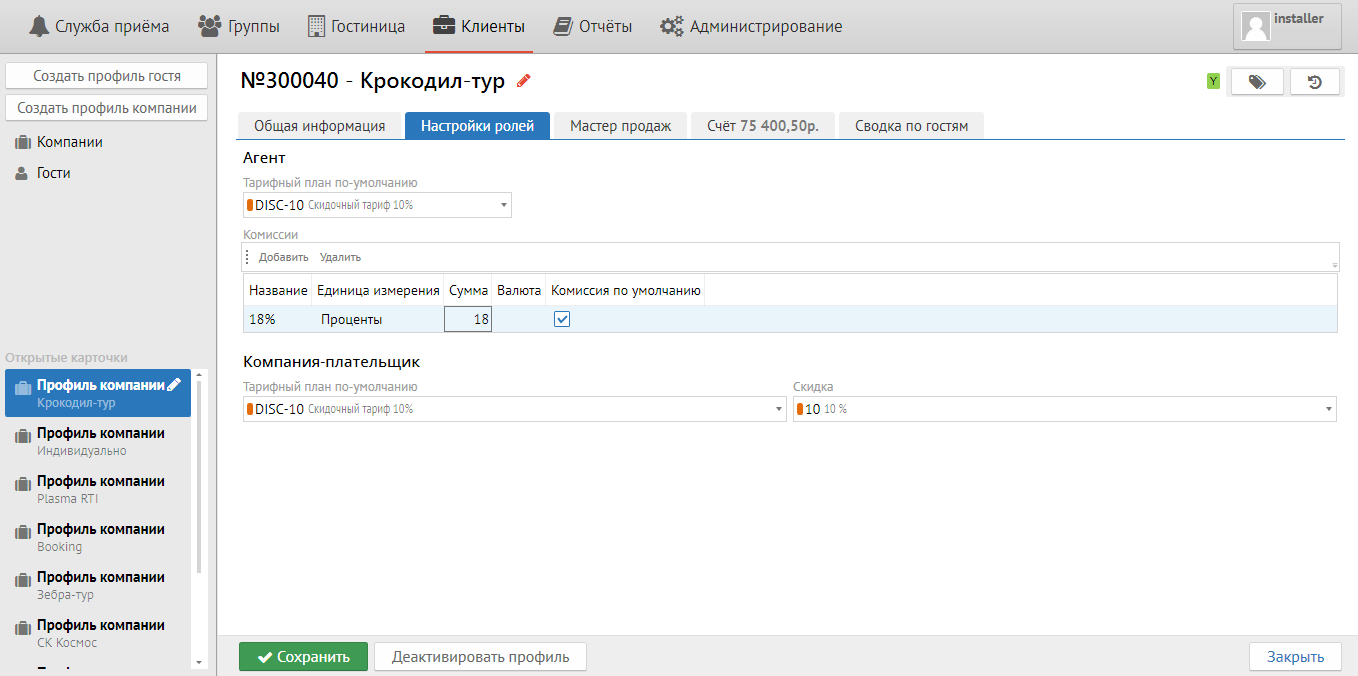The width and height of the screenshot is (1358, 676).
Task: Click the Деактивировать профиль button
Action: coord(480,657)
